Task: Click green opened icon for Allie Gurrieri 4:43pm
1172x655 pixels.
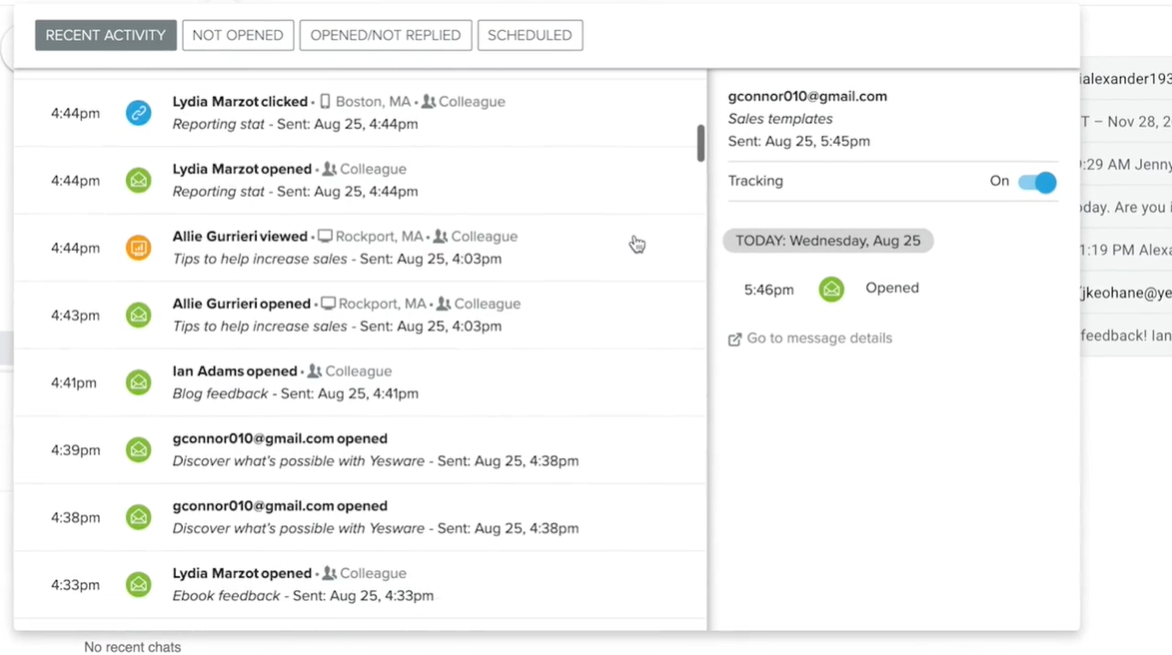Action: (x=138, y=315)
